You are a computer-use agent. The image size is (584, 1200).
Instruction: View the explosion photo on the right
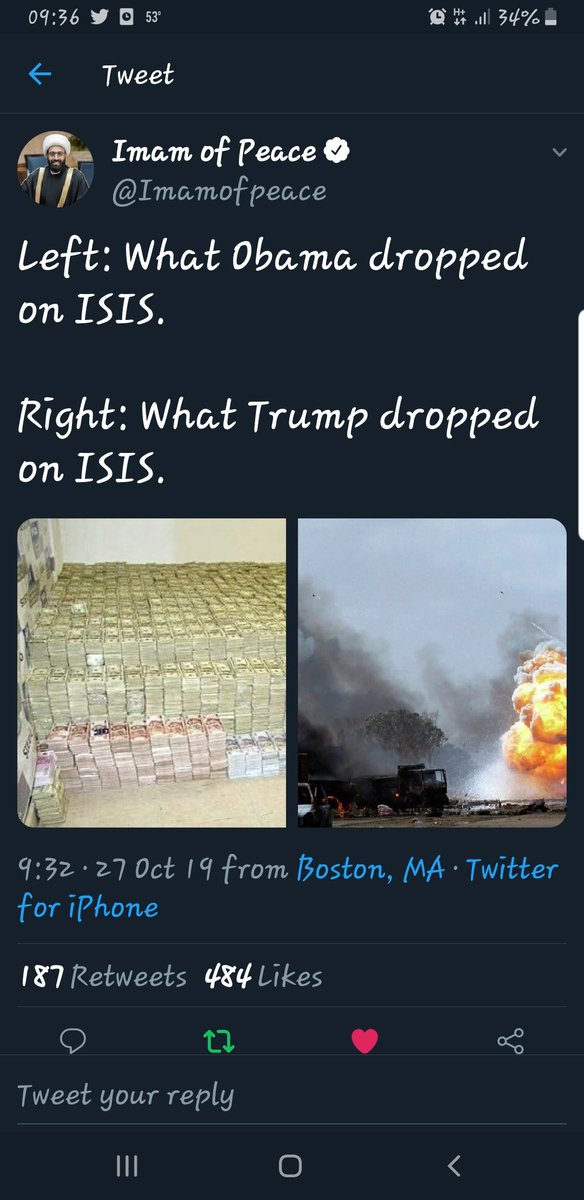432,672
